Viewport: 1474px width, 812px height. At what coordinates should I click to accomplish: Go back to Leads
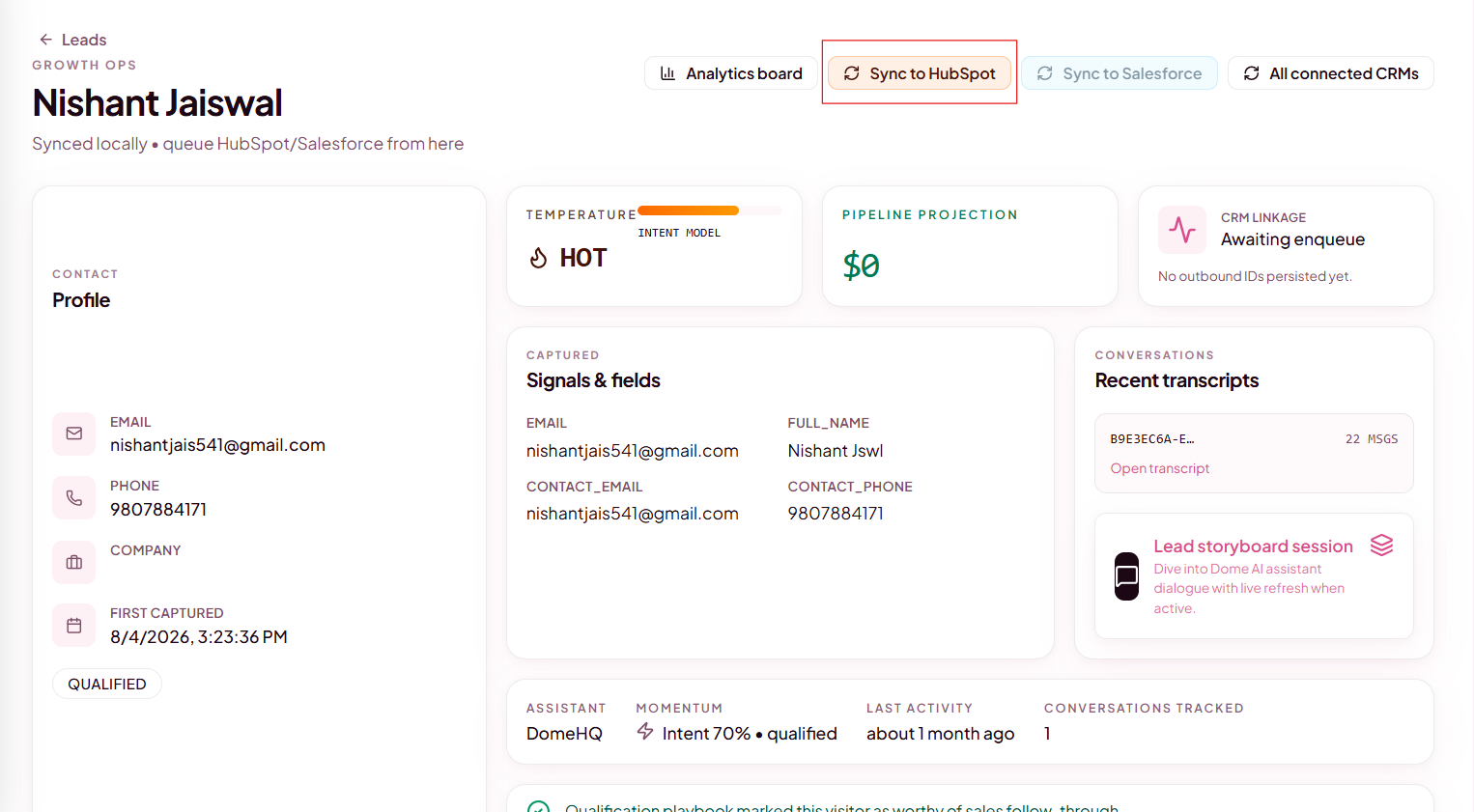[72, 40]
